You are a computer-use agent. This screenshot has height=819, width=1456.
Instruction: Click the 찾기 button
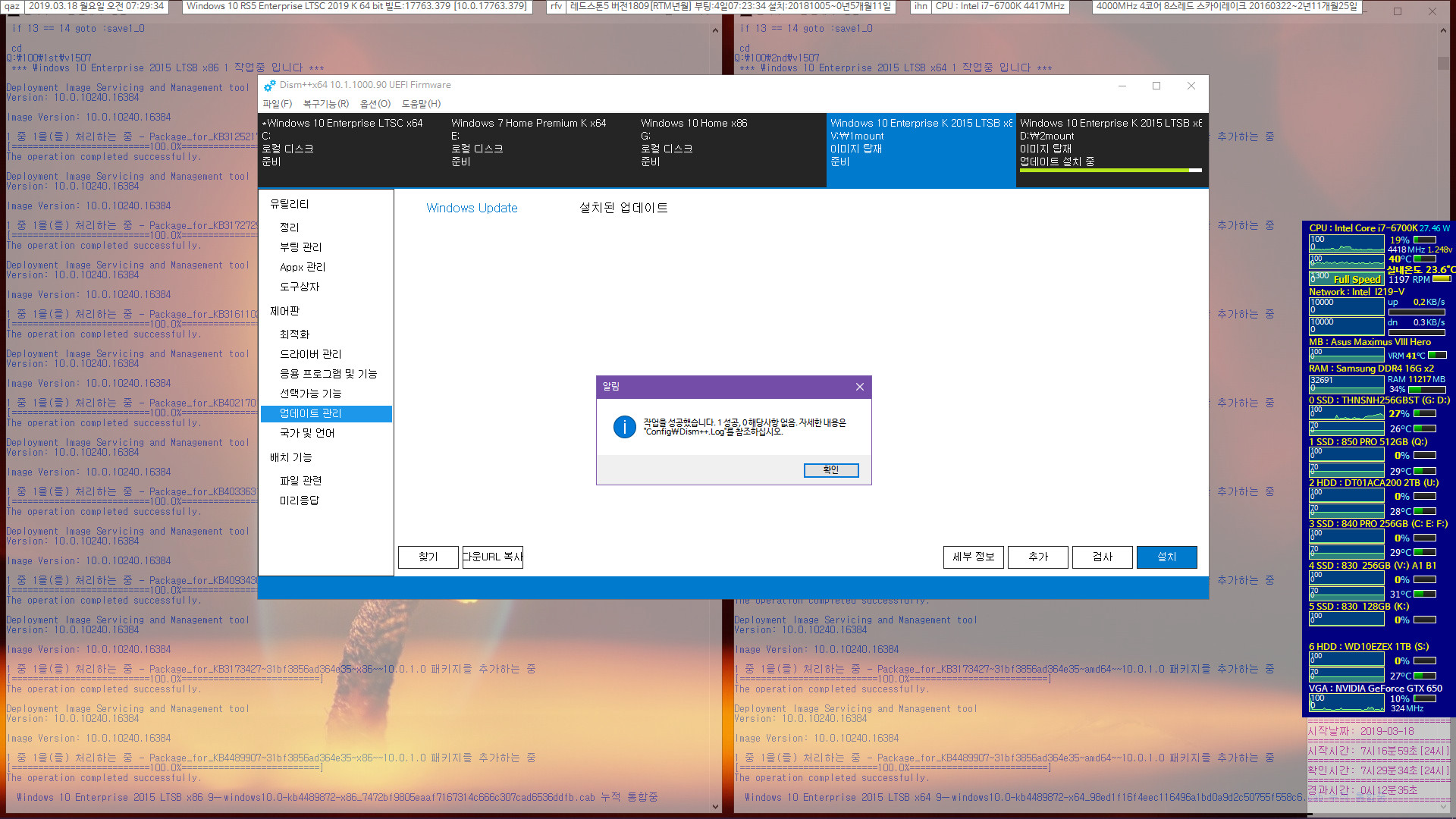tap(428, 557)
